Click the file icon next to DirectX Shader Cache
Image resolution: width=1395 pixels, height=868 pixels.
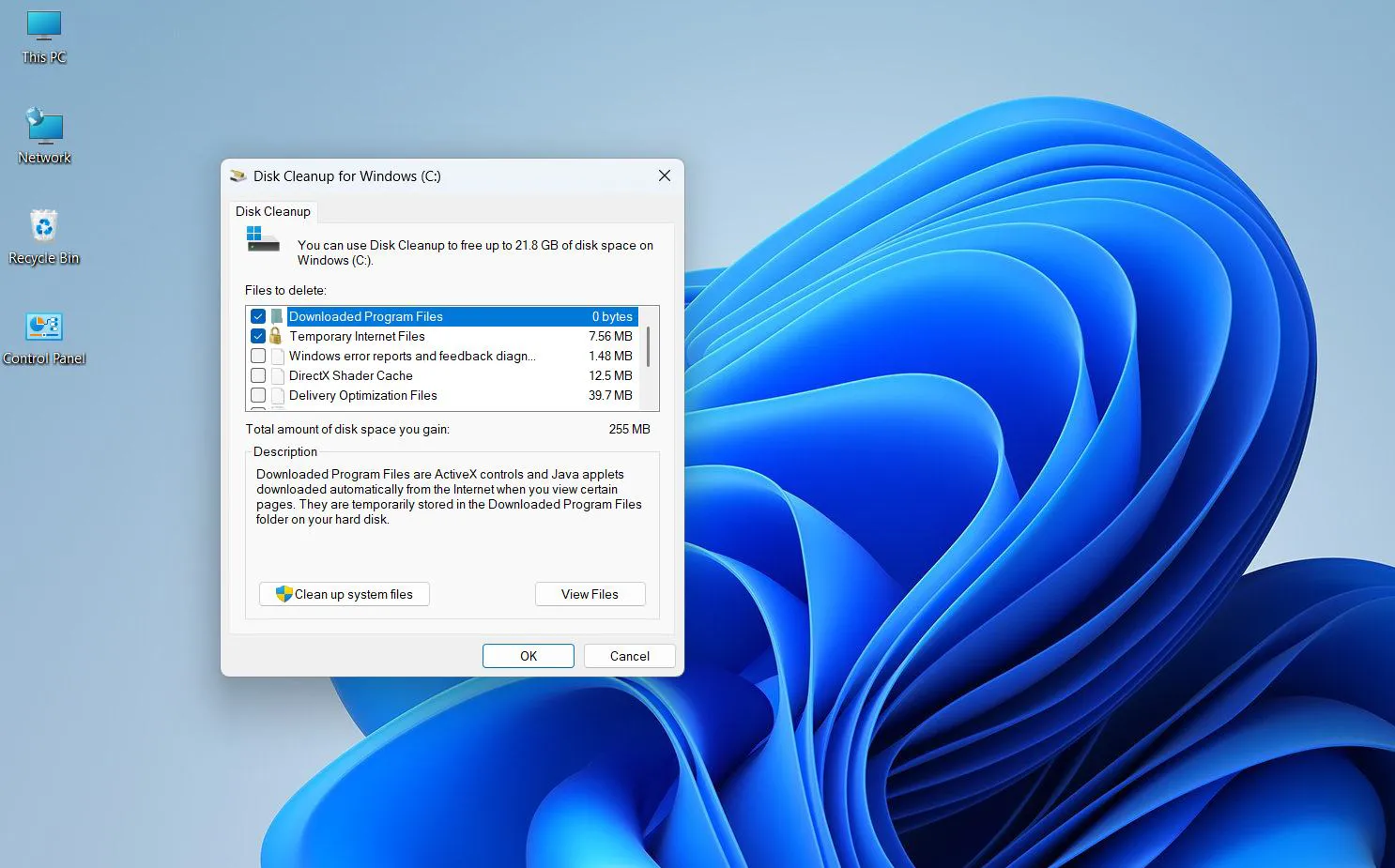click(x=277, y=375)
